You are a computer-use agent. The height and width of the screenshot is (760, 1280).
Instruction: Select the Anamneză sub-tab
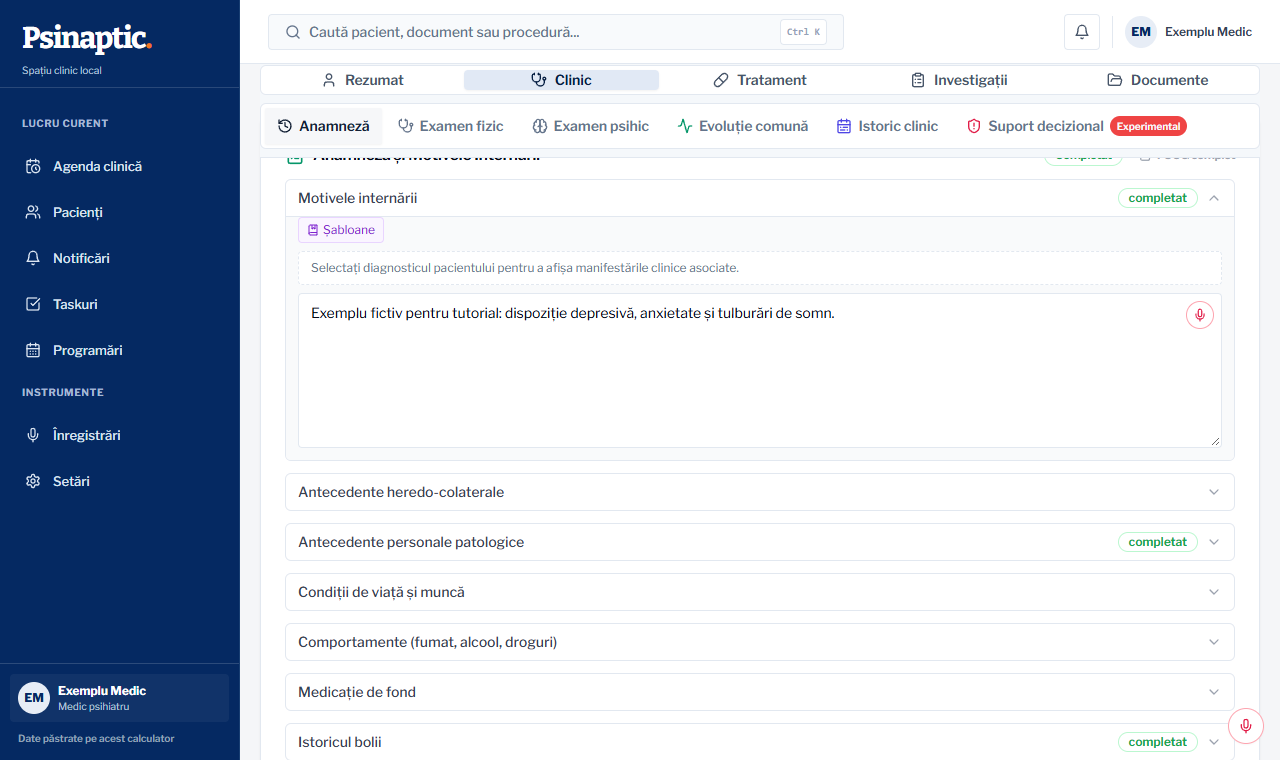tap(324, 126)
